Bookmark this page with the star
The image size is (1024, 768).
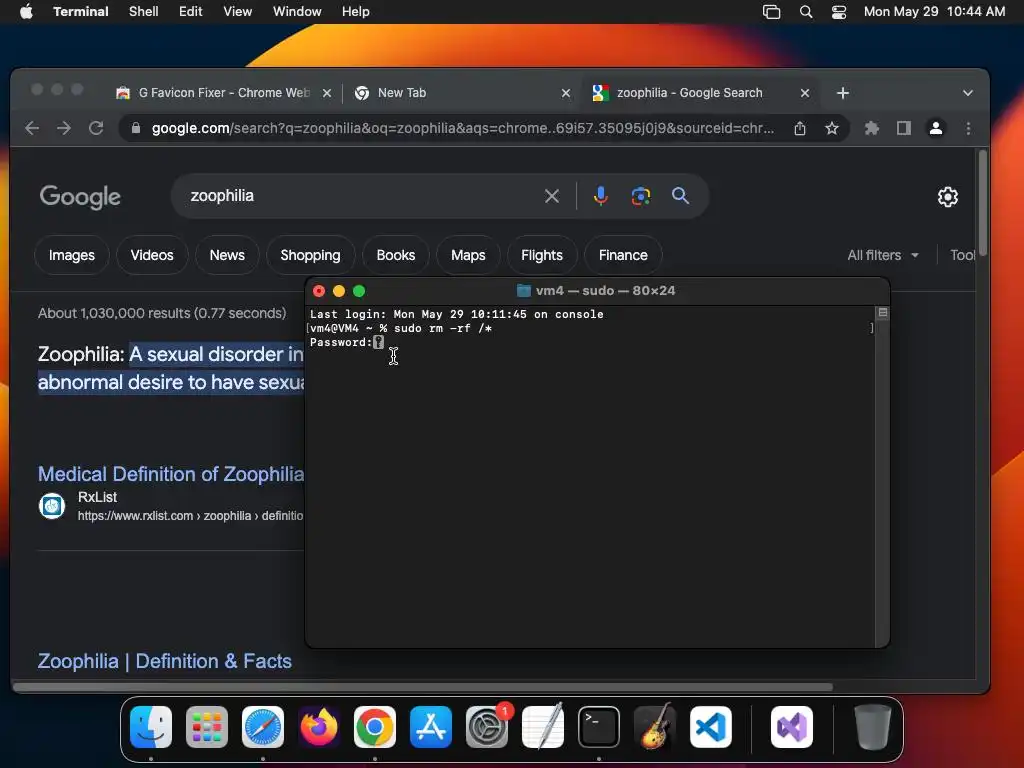[831, 128]
